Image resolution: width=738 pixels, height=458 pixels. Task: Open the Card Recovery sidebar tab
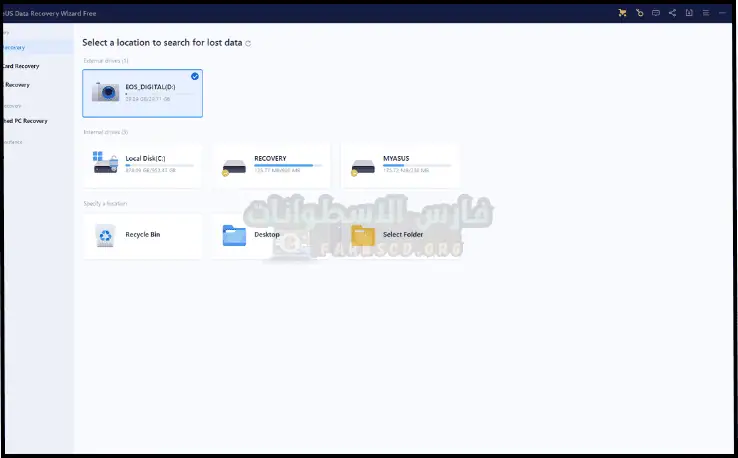[x=22, y=66]
